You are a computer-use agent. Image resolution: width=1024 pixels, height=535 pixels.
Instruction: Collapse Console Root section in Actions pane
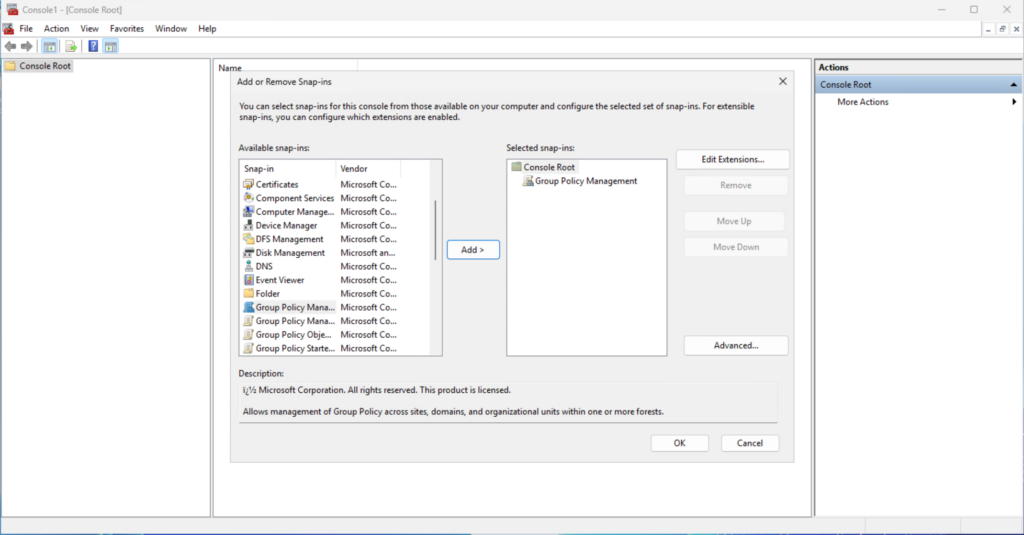coord(1014,85)
